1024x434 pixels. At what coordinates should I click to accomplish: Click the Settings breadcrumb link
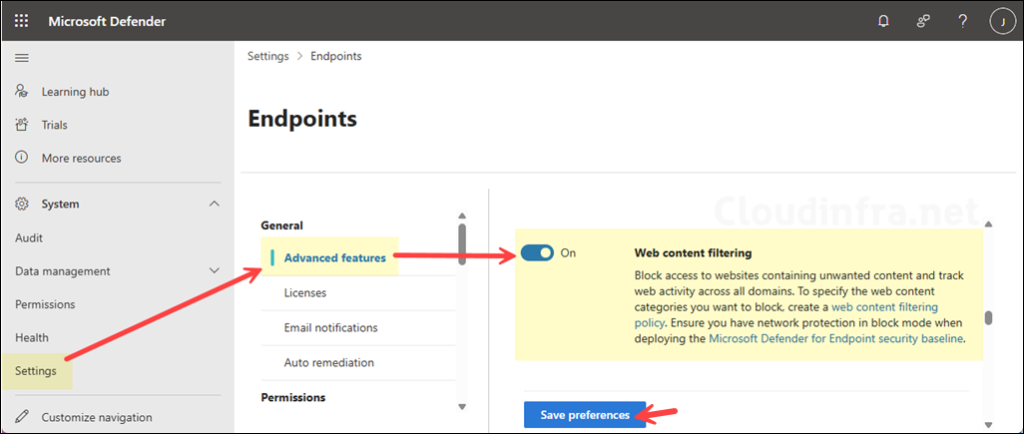coord(268,56)
